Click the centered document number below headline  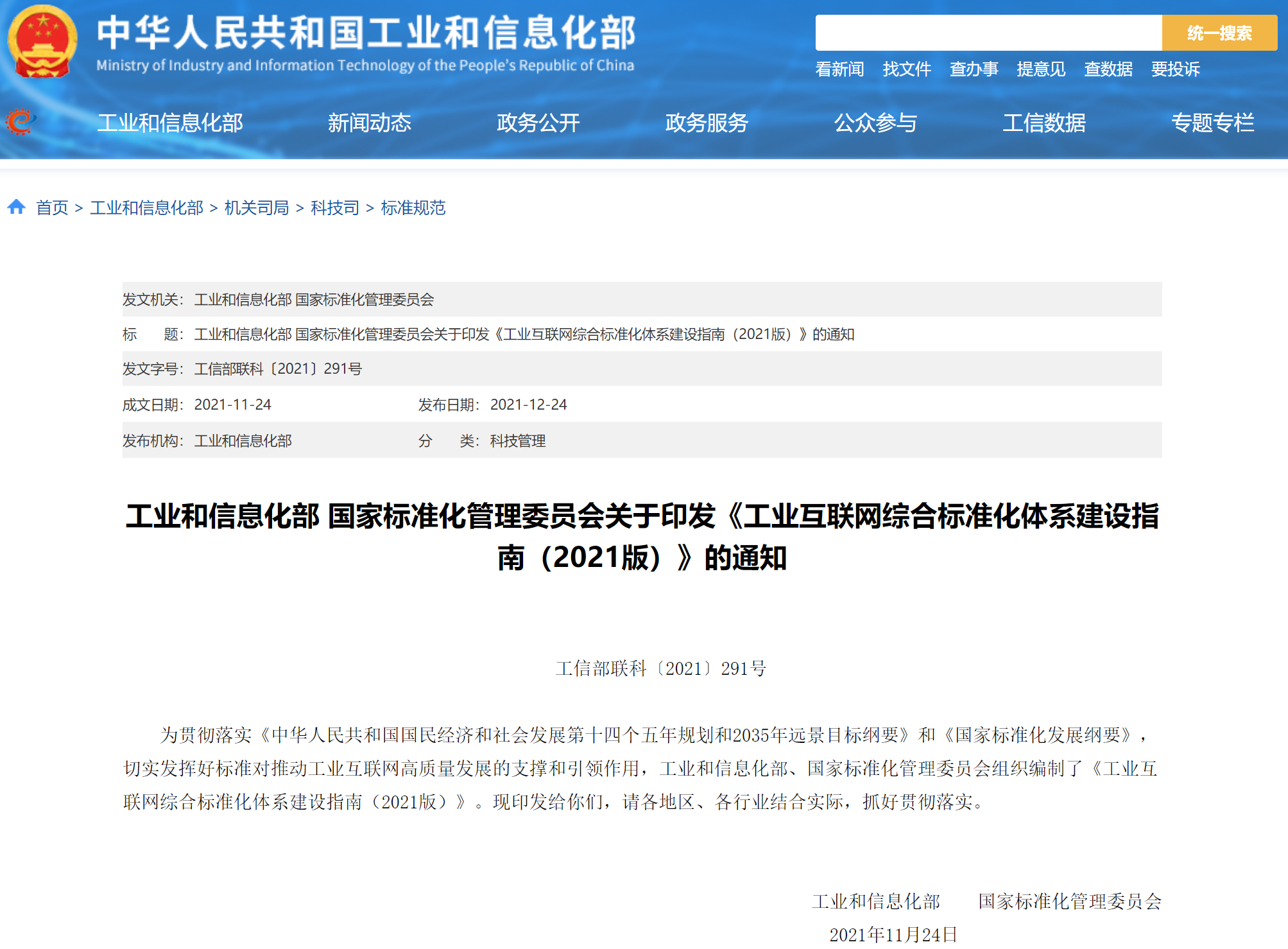[661, 668]
